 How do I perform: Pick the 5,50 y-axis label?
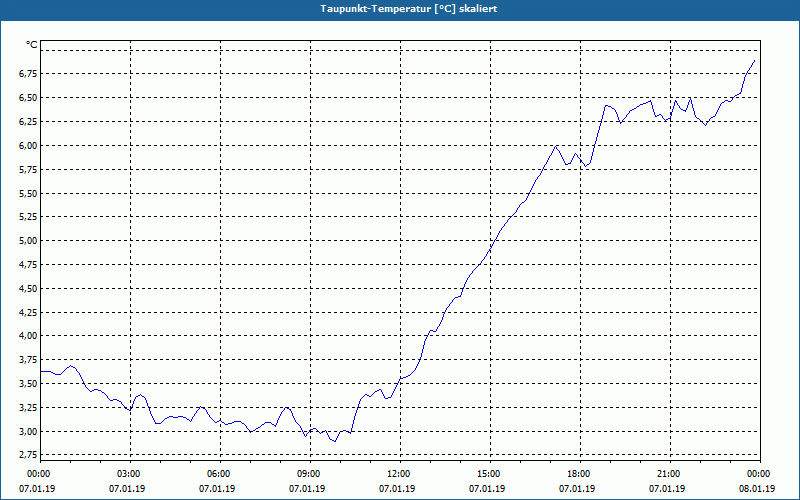28,193
